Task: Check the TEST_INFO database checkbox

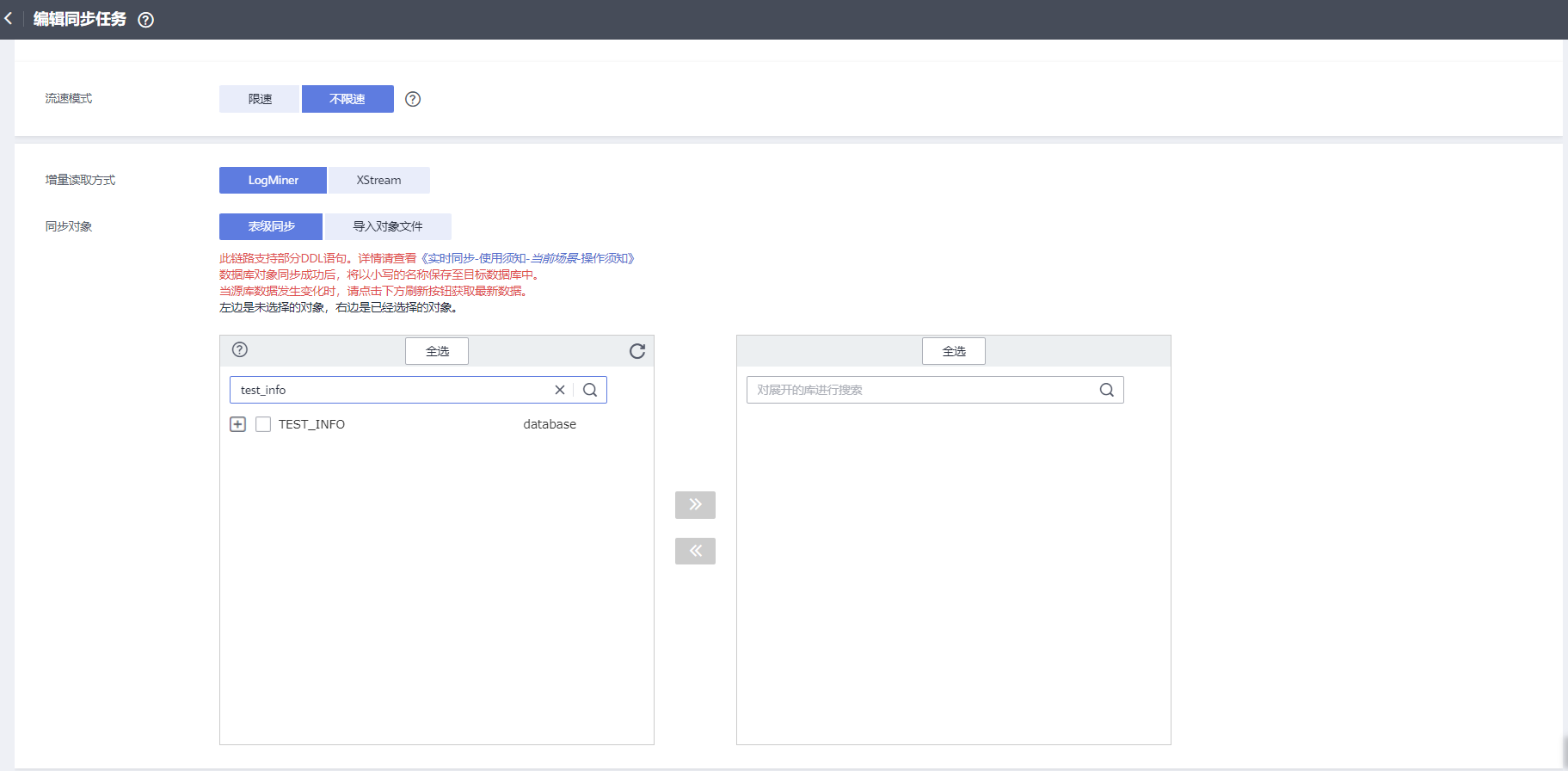Action: [x=263, y=424]
